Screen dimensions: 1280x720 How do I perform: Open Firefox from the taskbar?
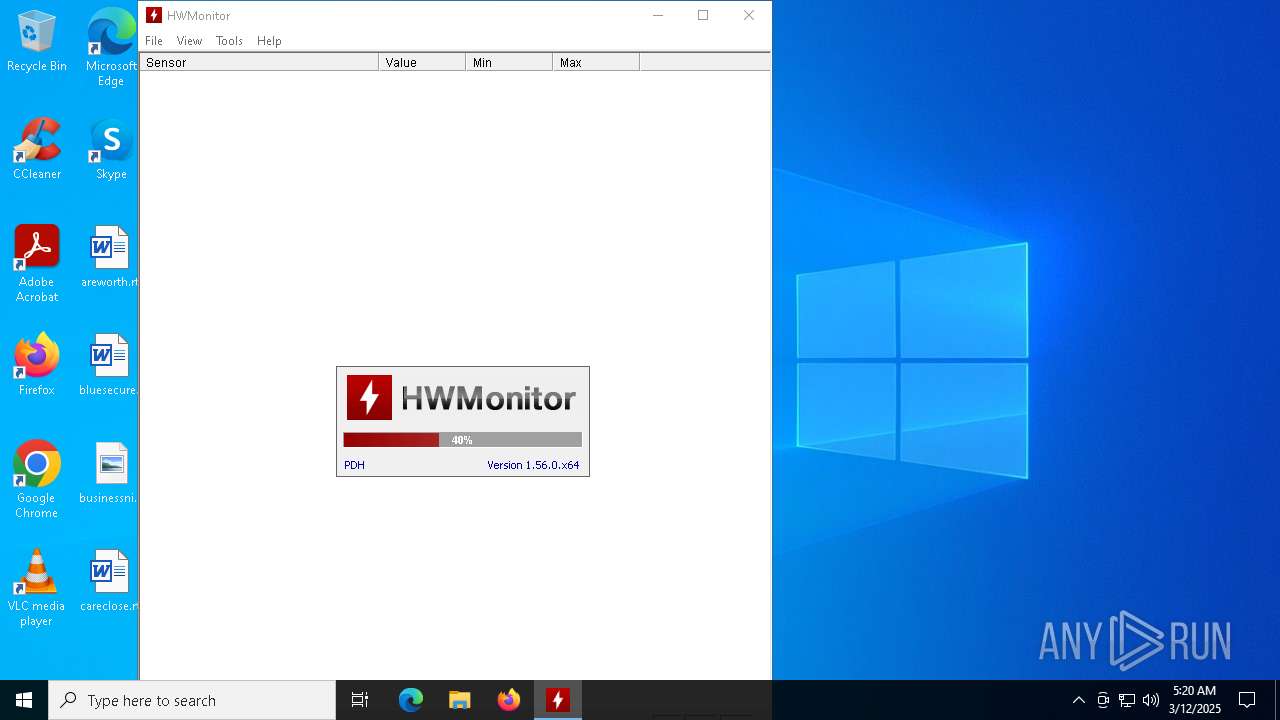click(509, 700)
